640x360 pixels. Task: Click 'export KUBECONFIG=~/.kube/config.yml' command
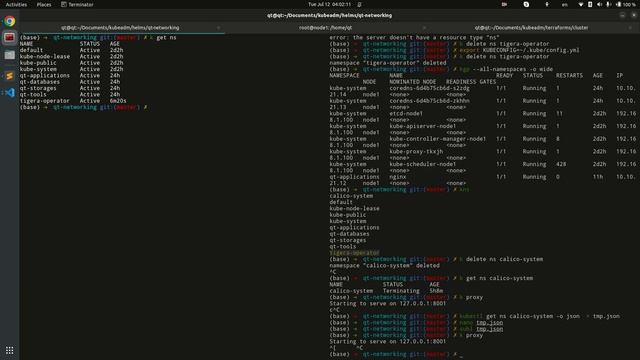[519, 50]
